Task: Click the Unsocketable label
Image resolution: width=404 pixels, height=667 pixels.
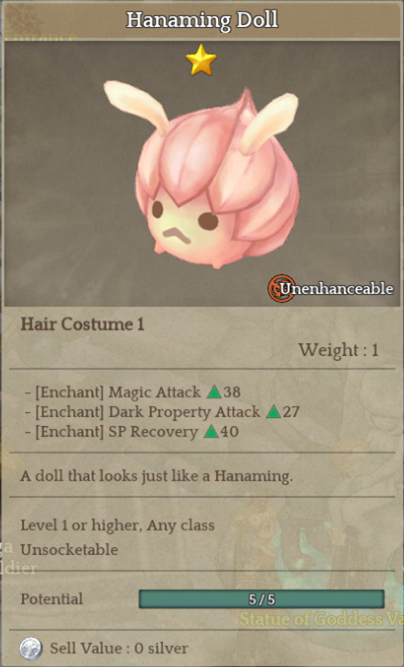Action: click(x=69, y=550)
